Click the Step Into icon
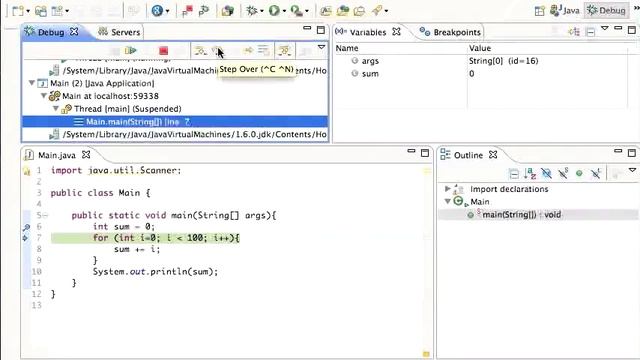 click(200, 51)
